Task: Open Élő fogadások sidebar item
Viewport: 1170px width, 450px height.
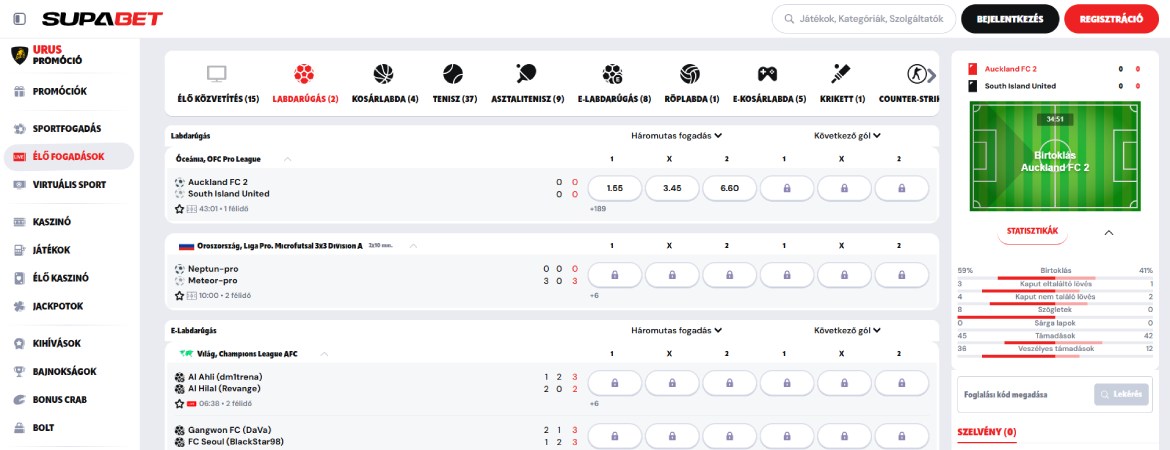Action: (x=69, y=157)
